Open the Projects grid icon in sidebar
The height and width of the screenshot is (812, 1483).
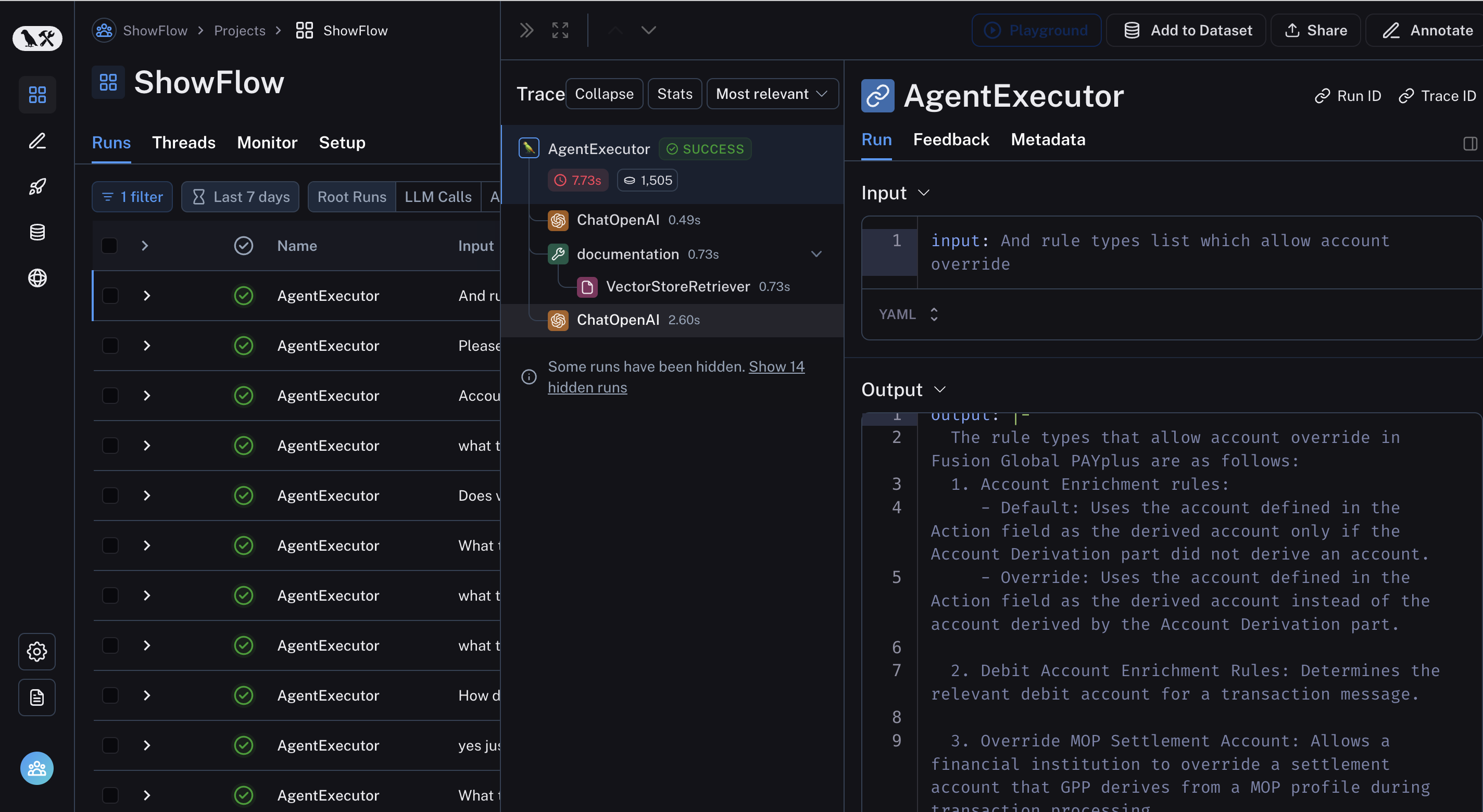click(x=37, y=94)
